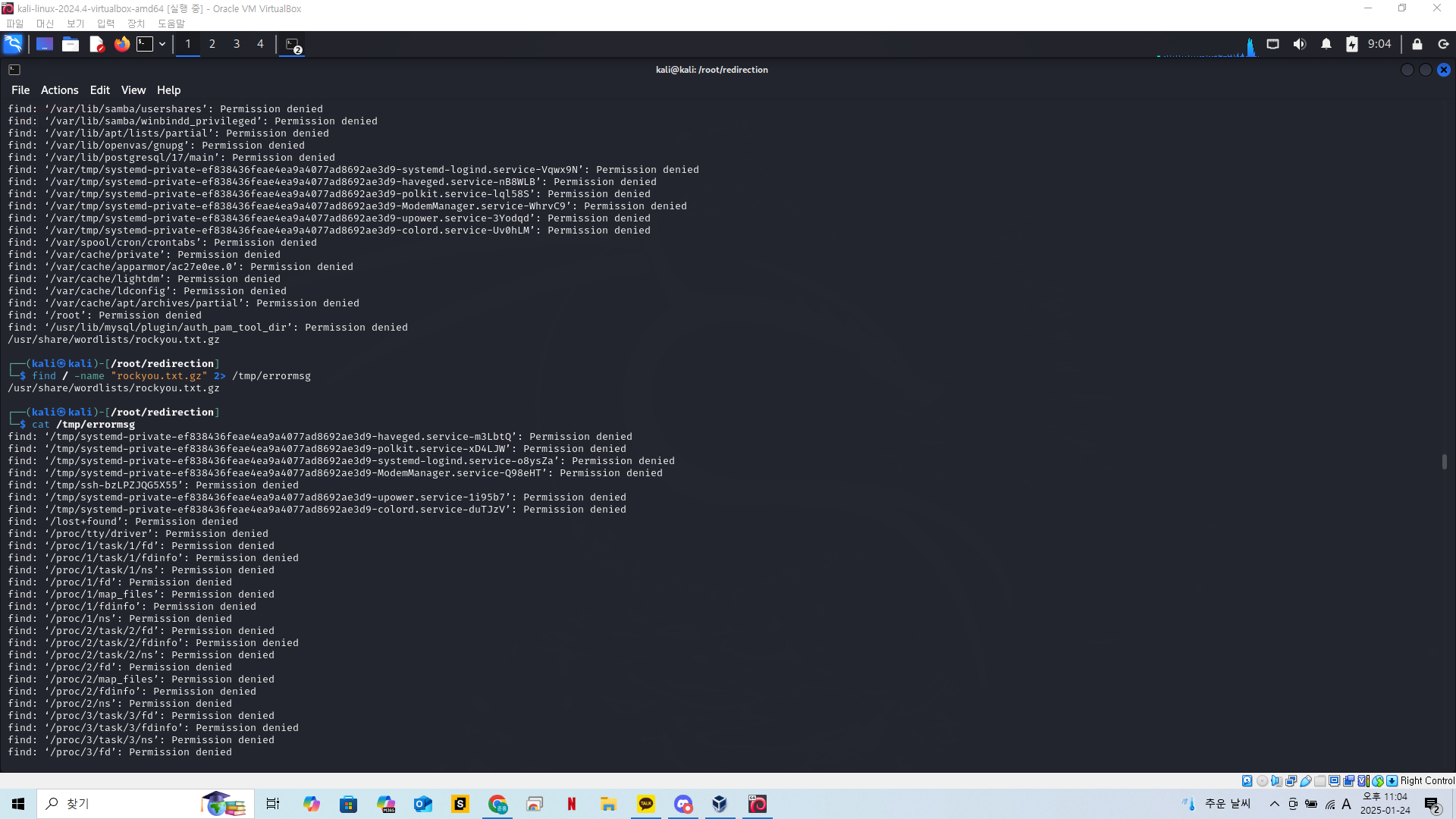Click the lock screen icon
Image resolution: width=1456 pixels, height=819 pixels.
coord(1417,44)
